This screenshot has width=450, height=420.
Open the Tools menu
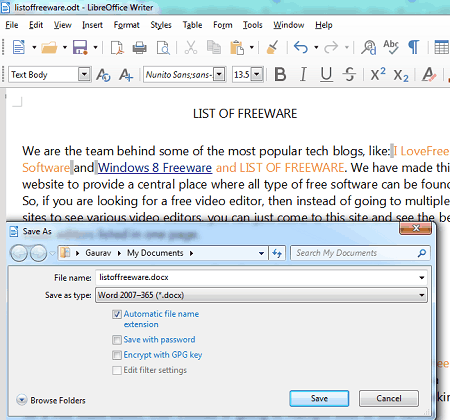click(x=252, y=25)
